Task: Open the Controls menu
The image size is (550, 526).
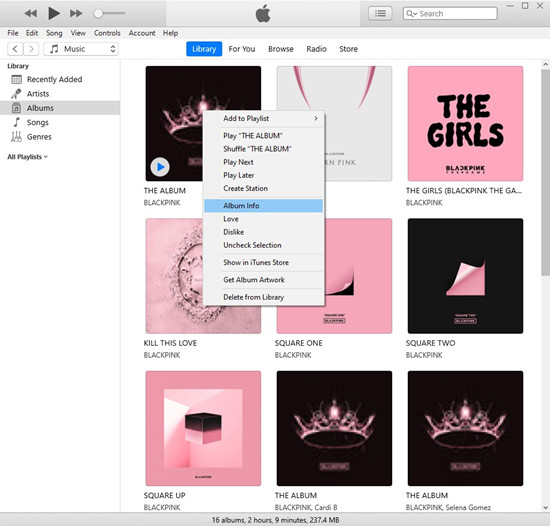Action: pos(107,33)
